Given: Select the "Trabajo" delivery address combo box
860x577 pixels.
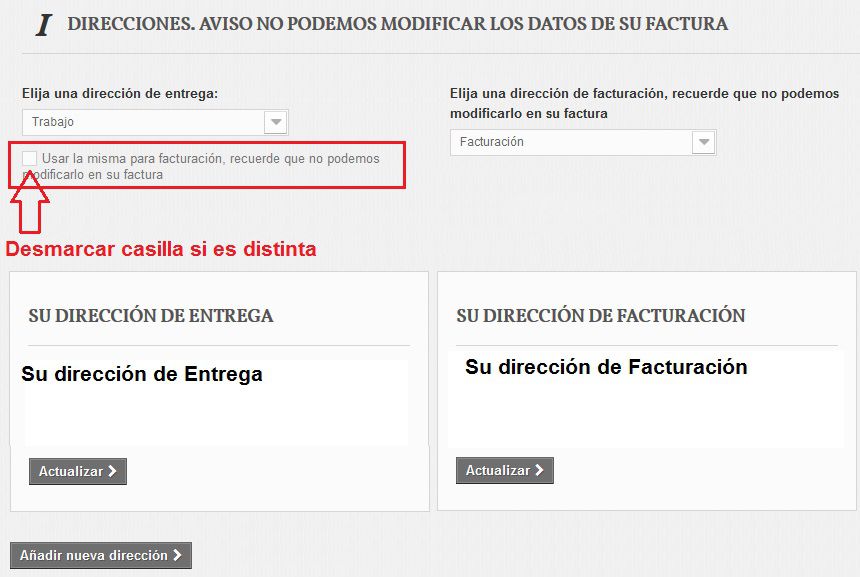Looking at the screenshot, I should 143,122.
